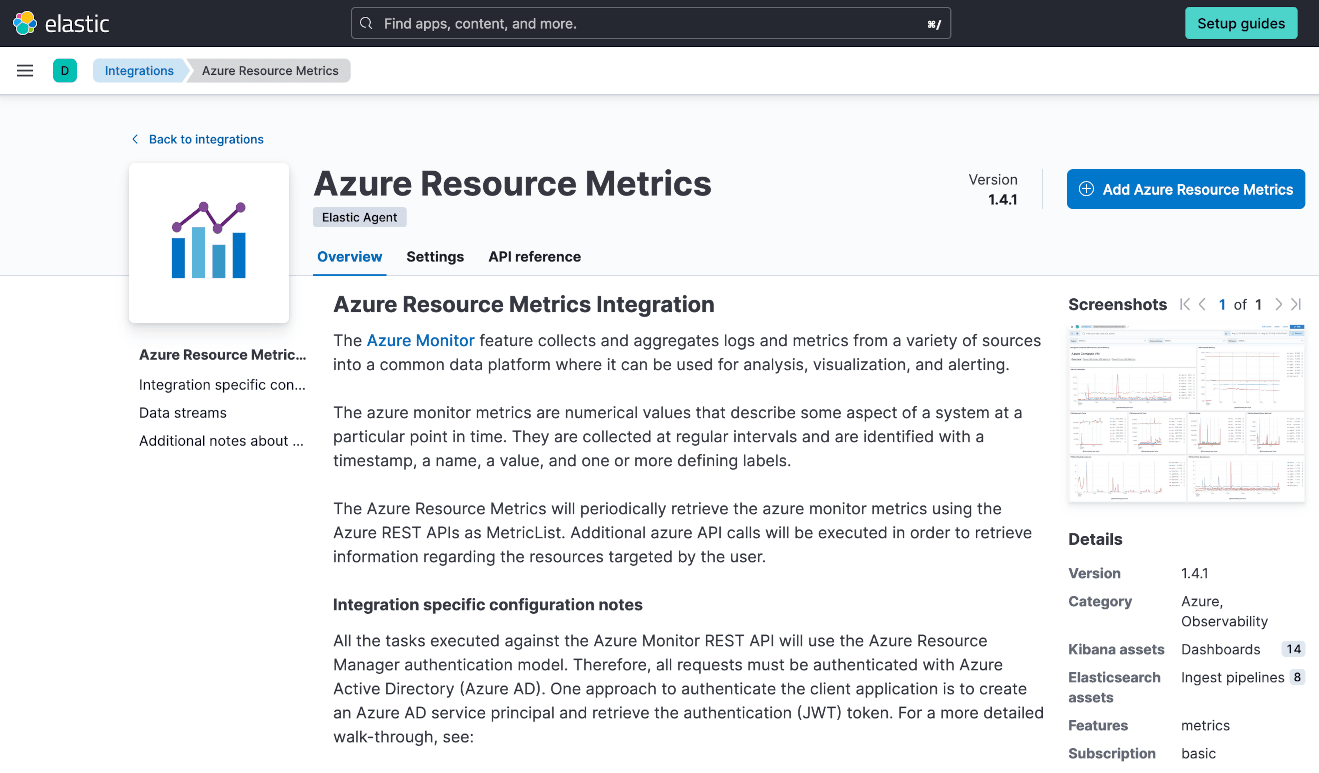This screenshot has width=1319, height=773.
Task: Click Back to integrations link
Action: click(206, 139)
